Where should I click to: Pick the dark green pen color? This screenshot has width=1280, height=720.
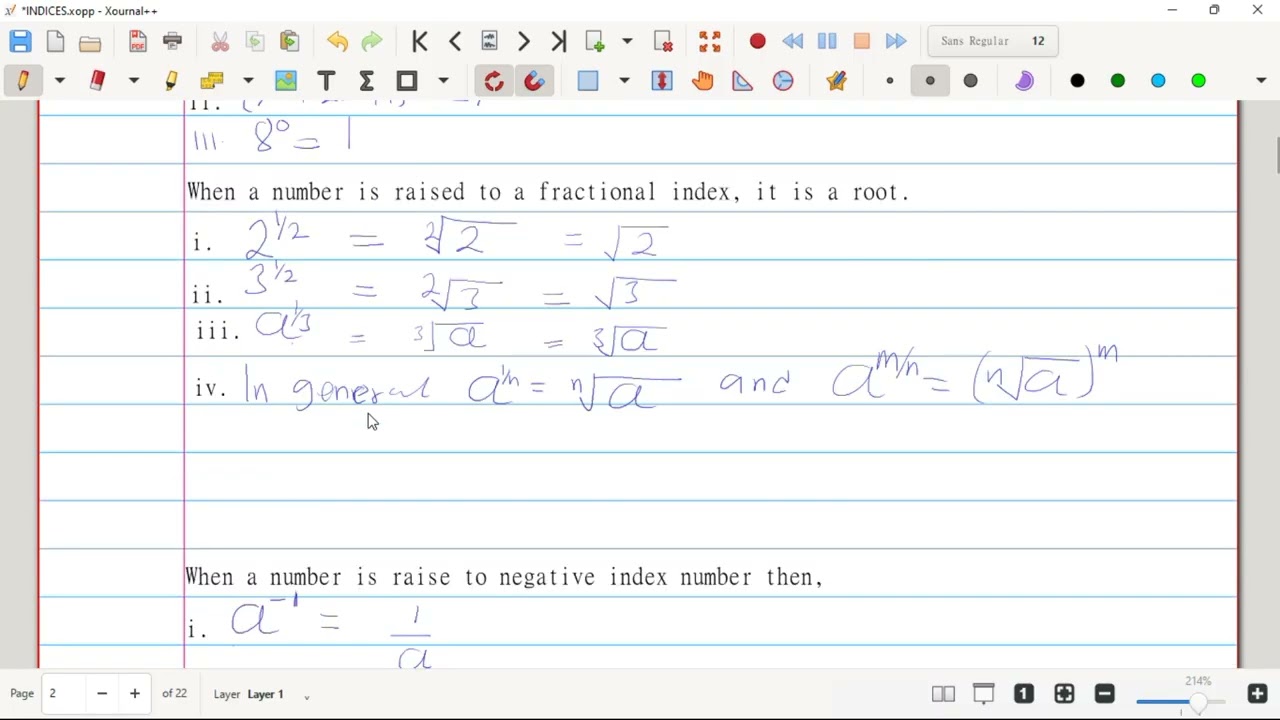pyautogui.click(x=1118, y=81)
